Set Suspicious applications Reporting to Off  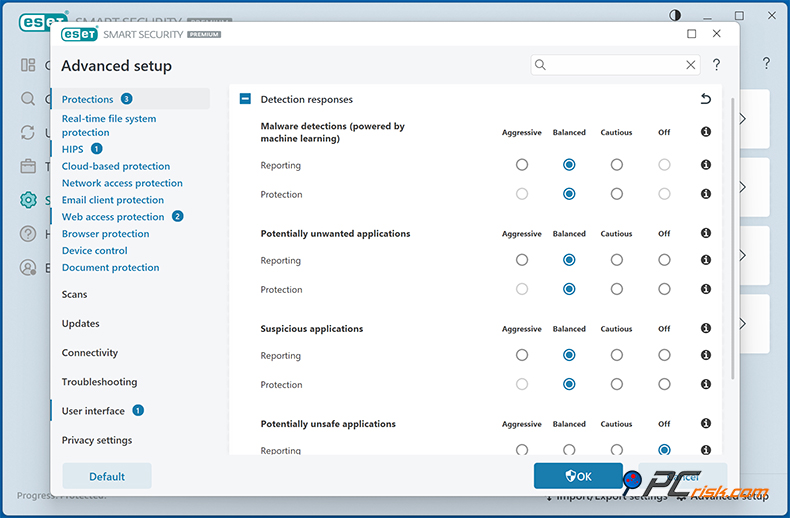(664, 355)
